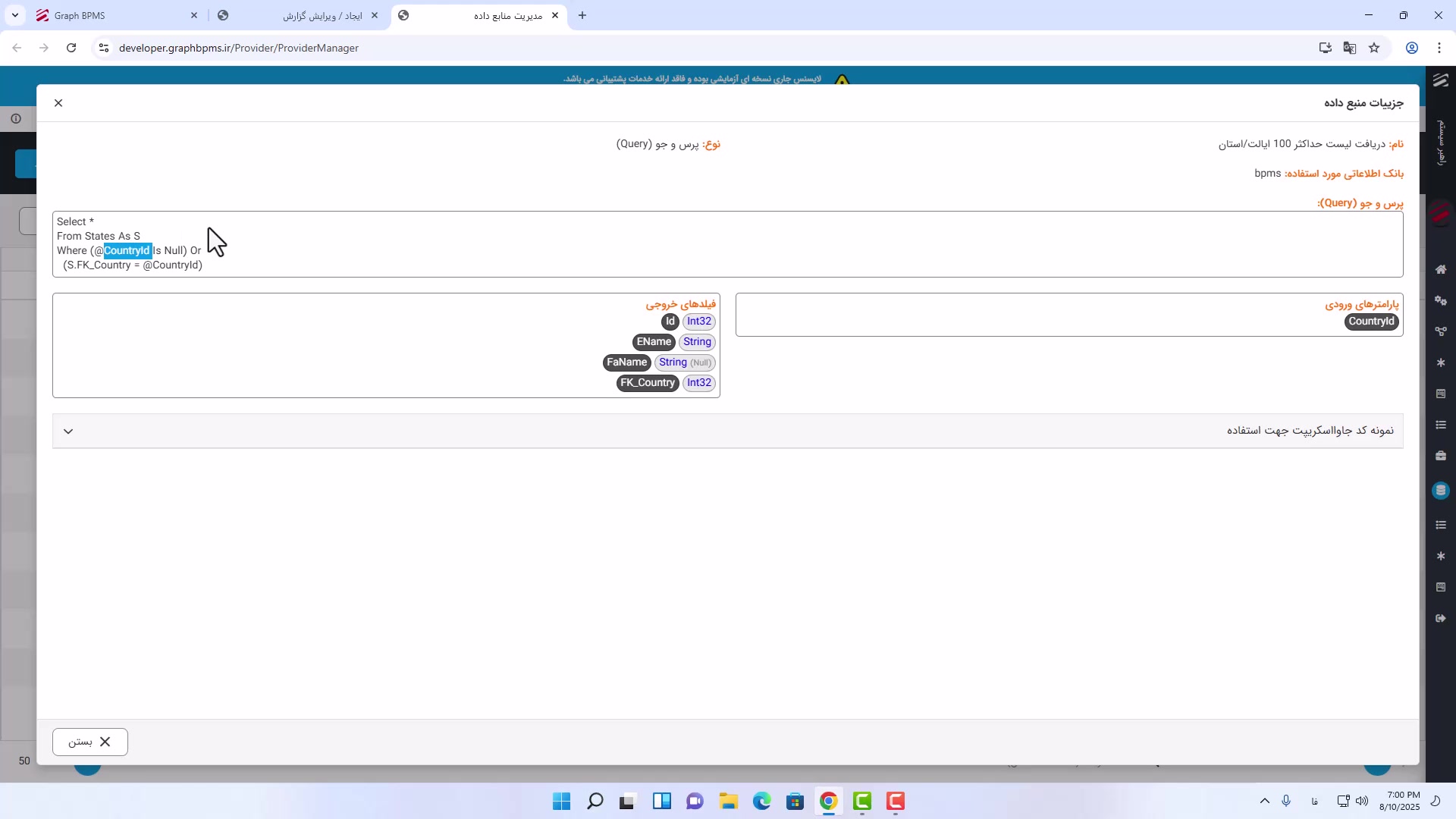The height and width of the screenshot is (819, 1456).
Task: Select the highlighted database icon in sidebar
Action: 1441,491
